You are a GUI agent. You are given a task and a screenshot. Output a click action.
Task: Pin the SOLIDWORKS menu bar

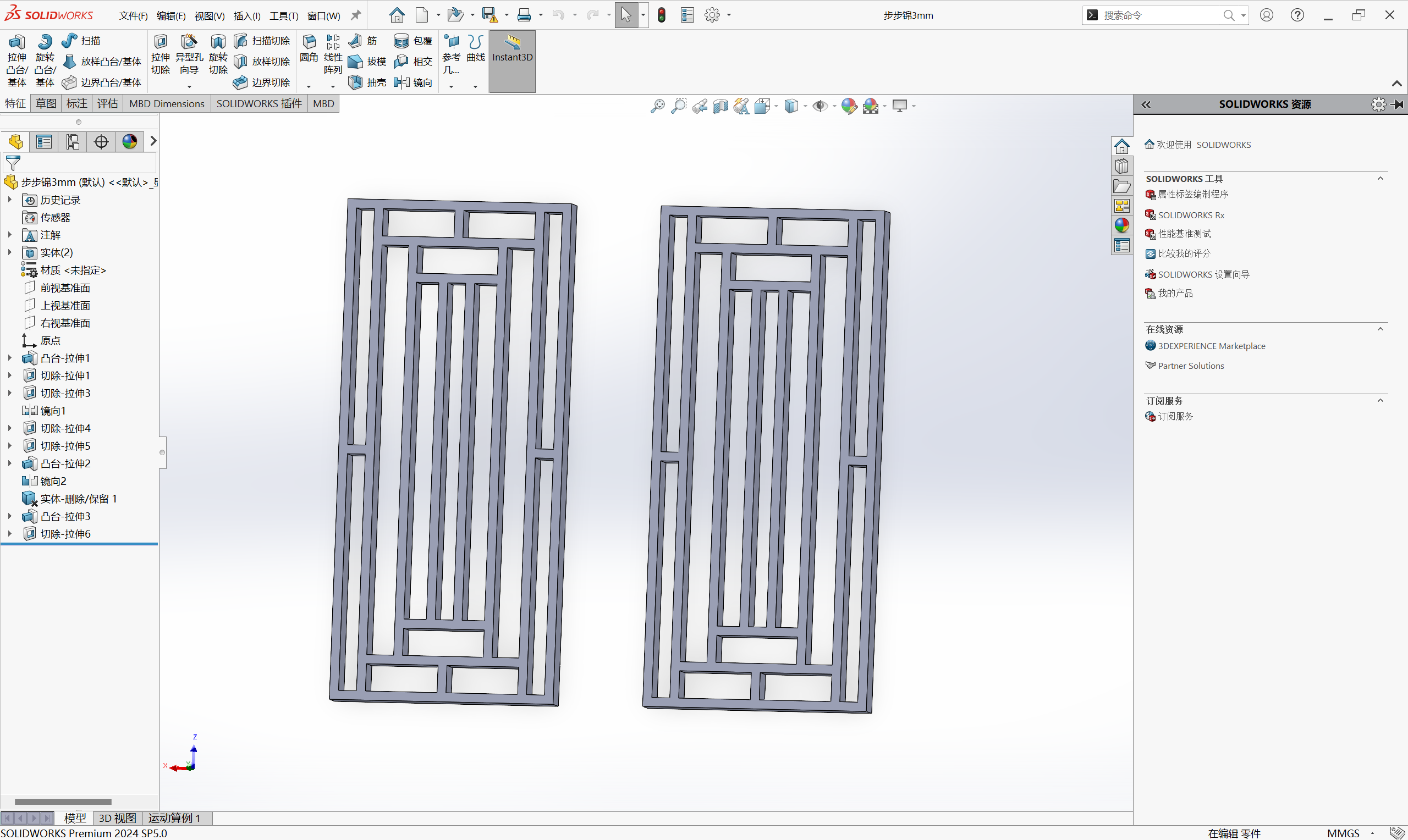[x=355, y=15]
